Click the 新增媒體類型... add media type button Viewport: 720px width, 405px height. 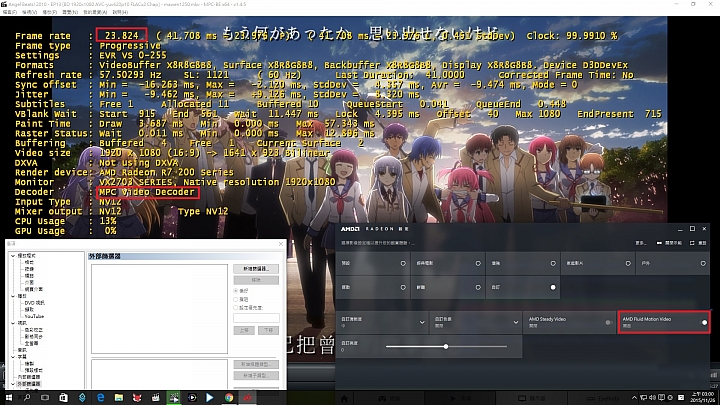point(256,364)
